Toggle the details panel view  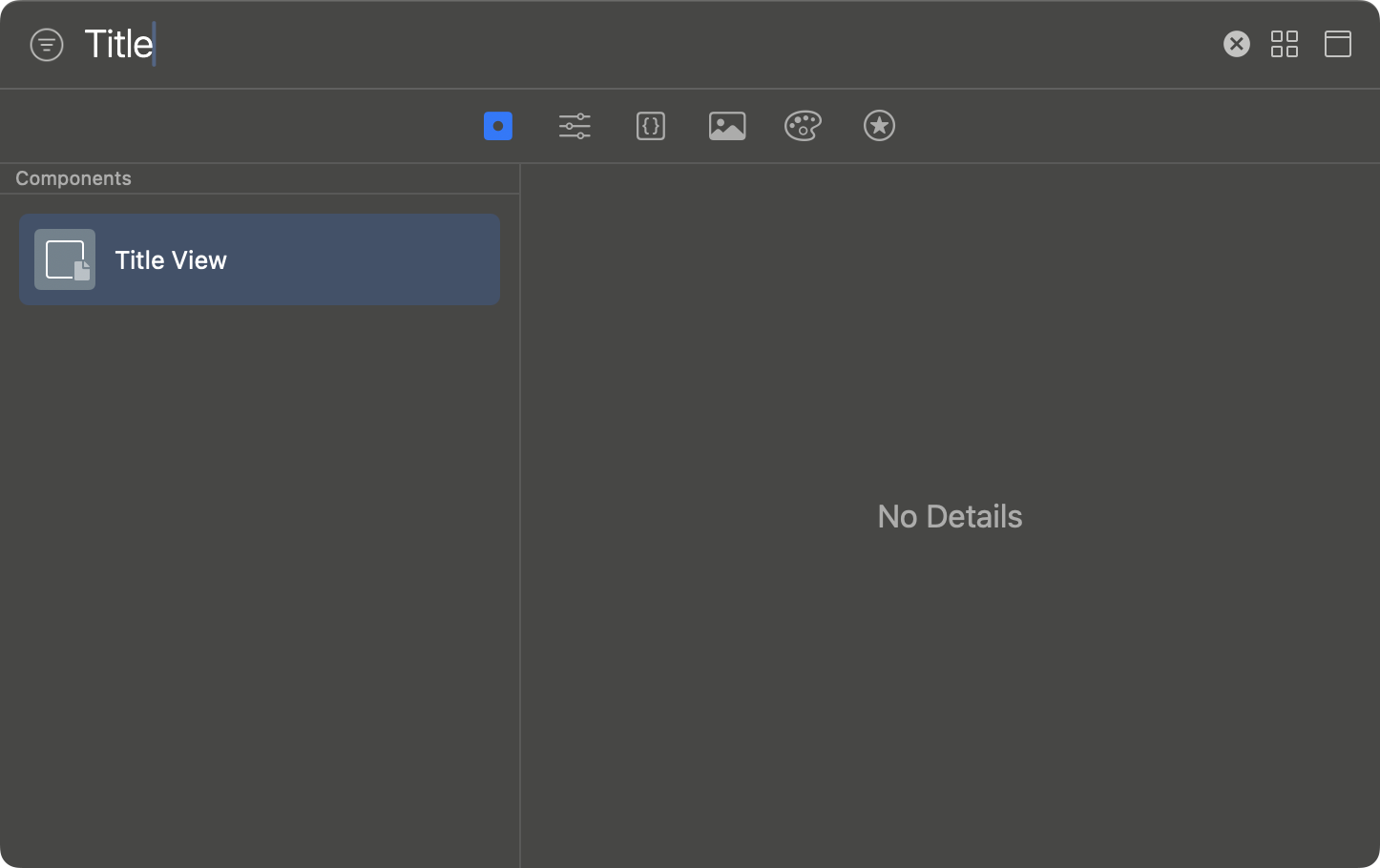[x=1338, y=44]
